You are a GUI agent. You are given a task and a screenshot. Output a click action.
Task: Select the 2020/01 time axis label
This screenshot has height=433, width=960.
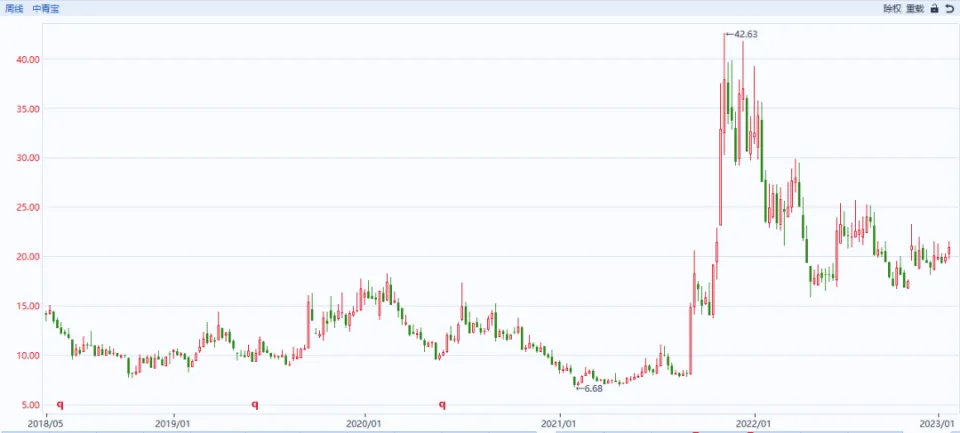[364, 423]
